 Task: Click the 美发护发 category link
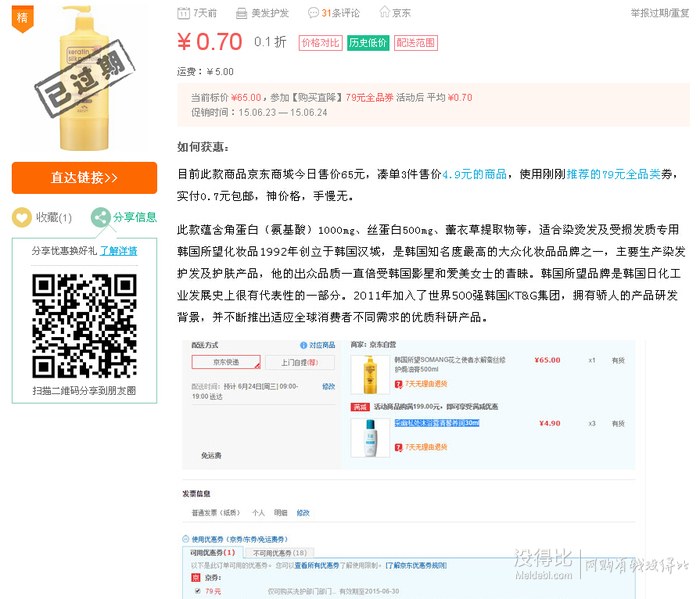pos(270,13)
